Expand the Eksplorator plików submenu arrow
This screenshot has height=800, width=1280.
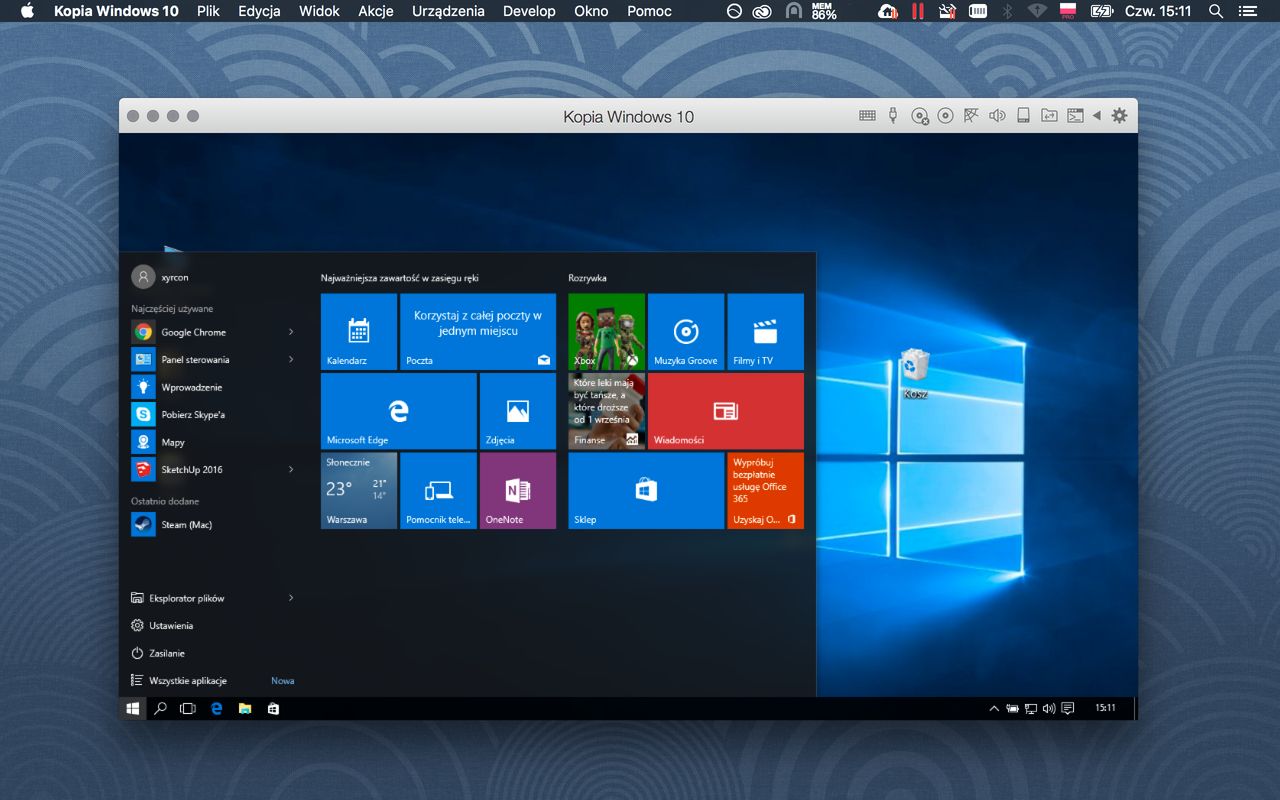291,598
